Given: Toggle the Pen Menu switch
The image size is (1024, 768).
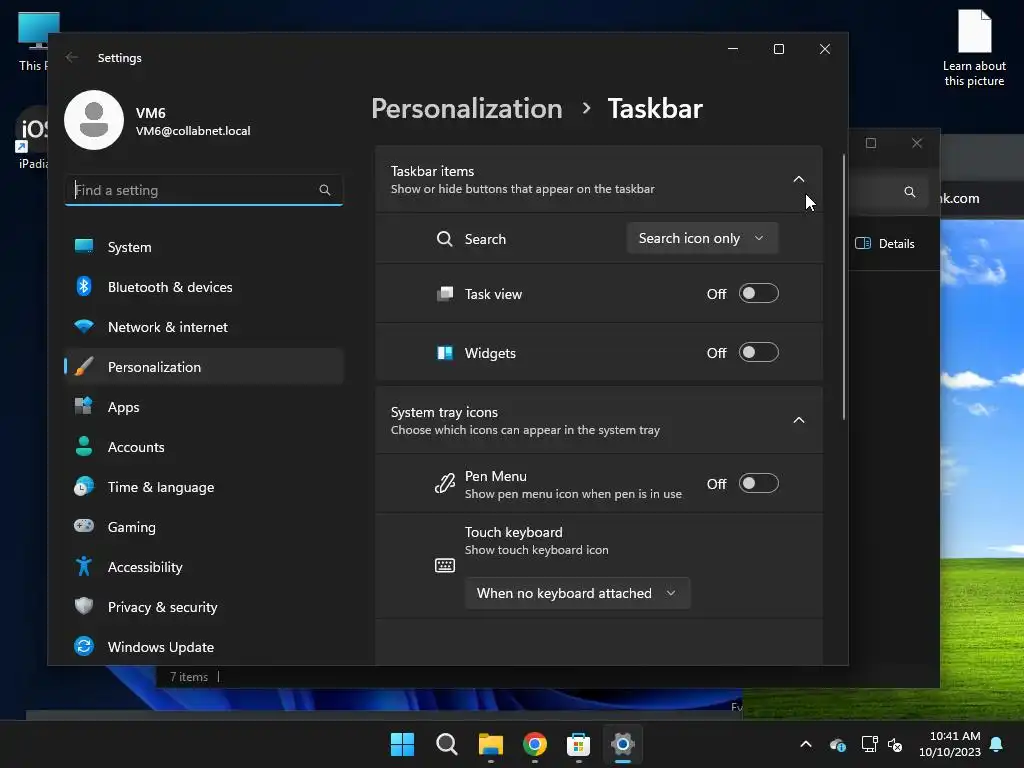Looking at the screenshot, I should 758,483.
